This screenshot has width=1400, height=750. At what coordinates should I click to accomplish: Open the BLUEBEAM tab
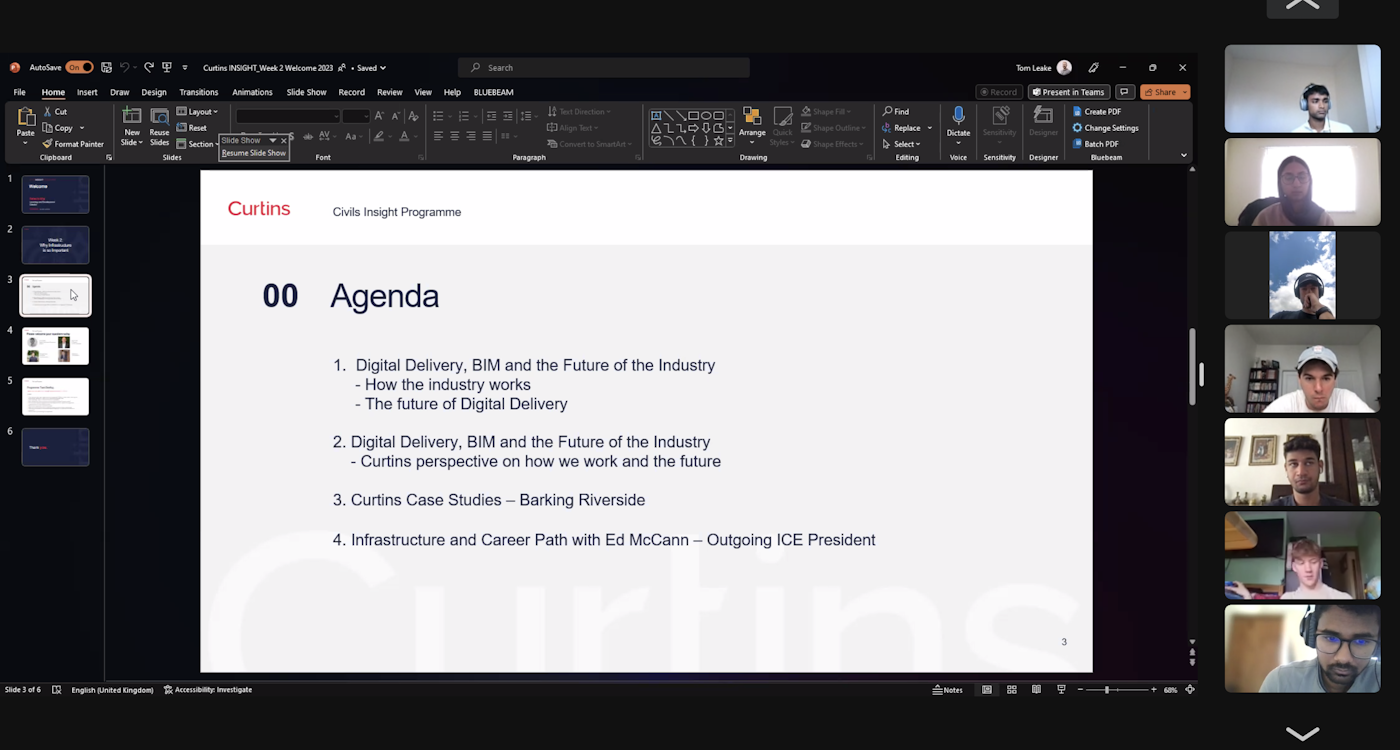pyautogui.click(x=494, y=92)
